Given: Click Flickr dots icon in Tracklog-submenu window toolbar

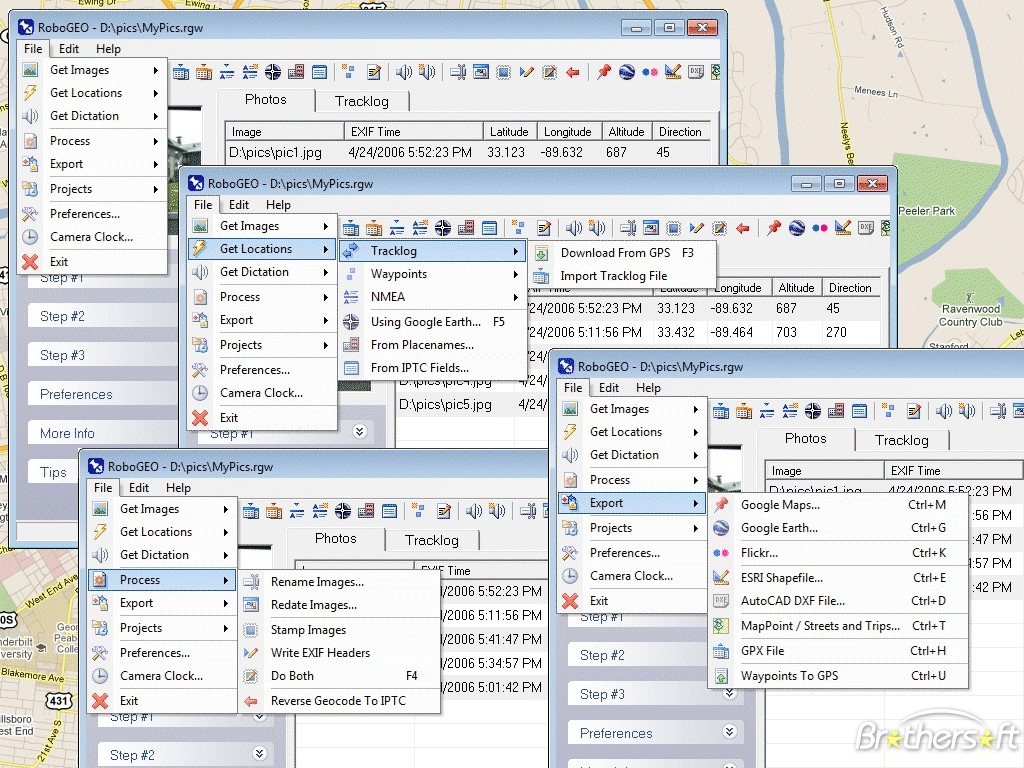Looking at the screenshot, I should (820, 228).
